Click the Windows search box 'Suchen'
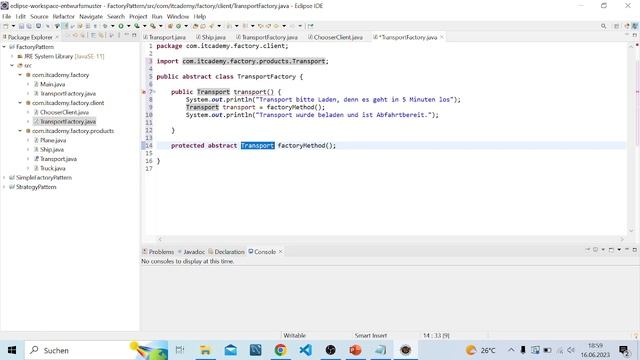This screenshot has height=360, width=640. (x=96, y=350)
